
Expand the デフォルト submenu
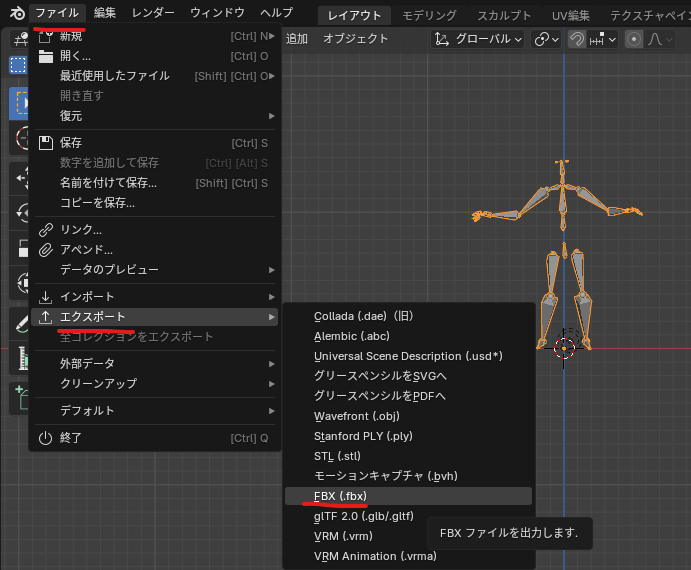pyautogui.click(x=155, y=411)
